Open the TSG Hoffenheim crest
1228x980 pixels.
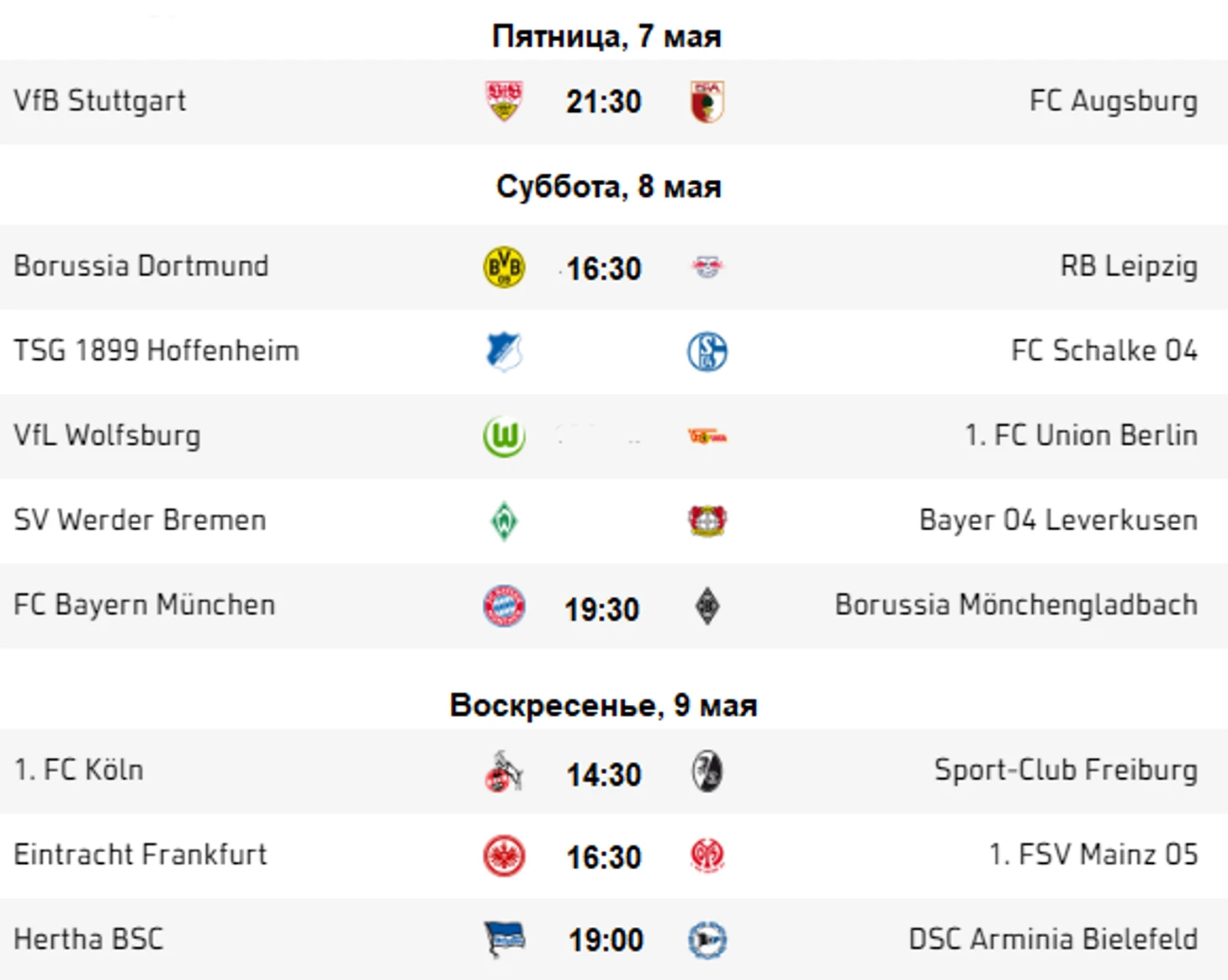(x=504, y=352)
